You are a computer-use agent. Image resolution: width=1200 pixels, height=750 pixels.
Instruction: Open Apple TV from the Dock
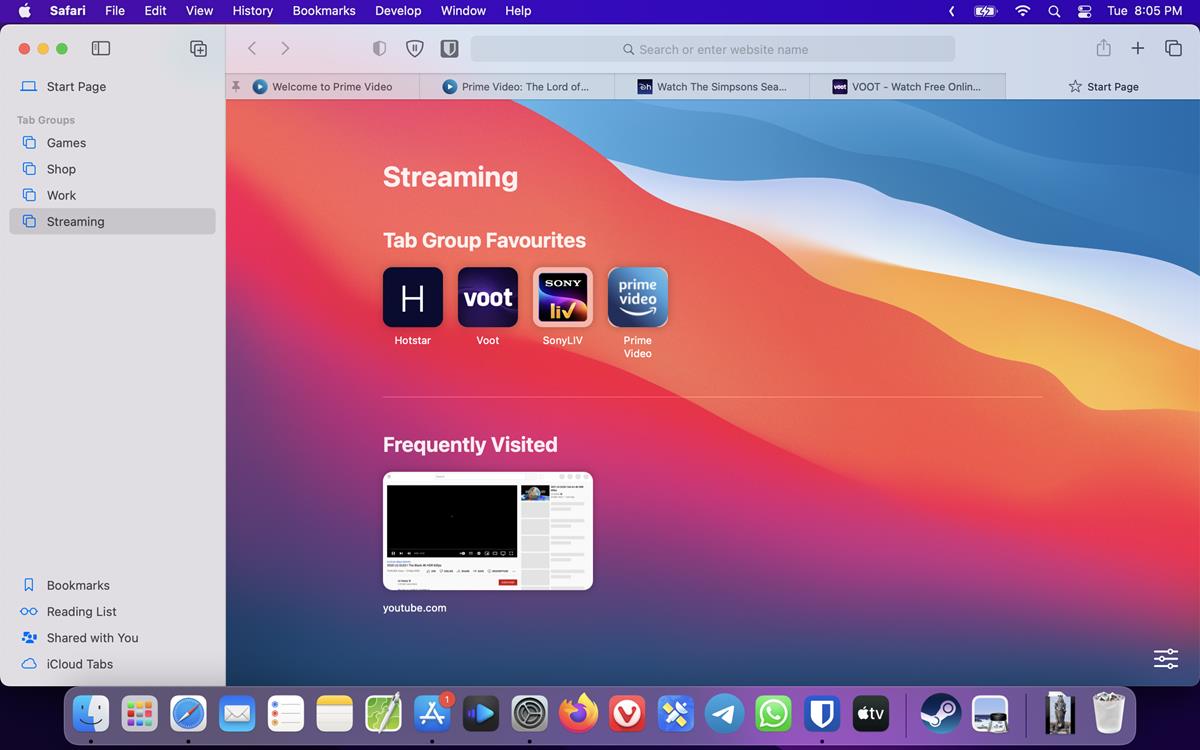click(870, 713)
